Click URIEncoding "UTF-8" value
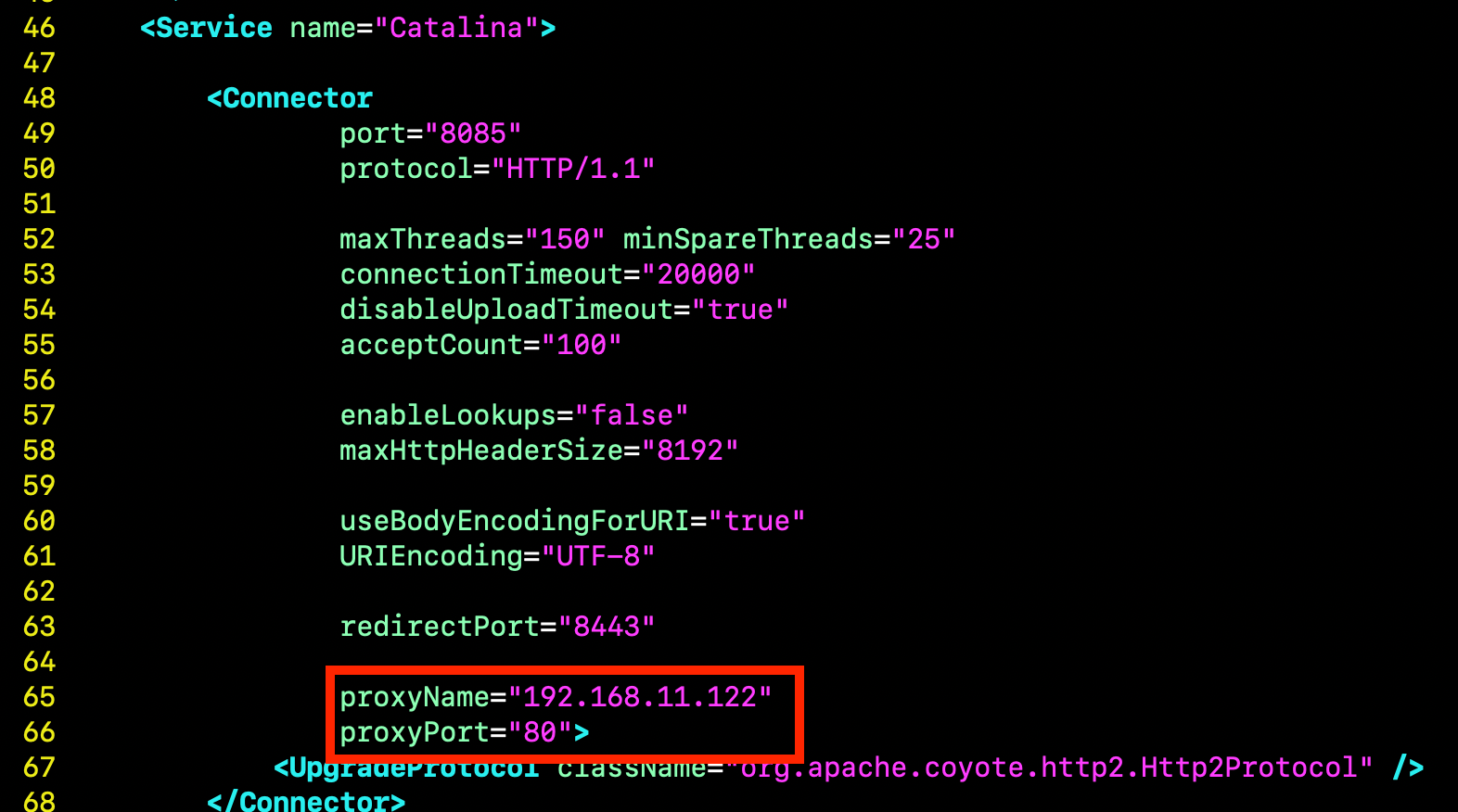Viewport: 1458px width, 812px height. (x=598, y=556)
